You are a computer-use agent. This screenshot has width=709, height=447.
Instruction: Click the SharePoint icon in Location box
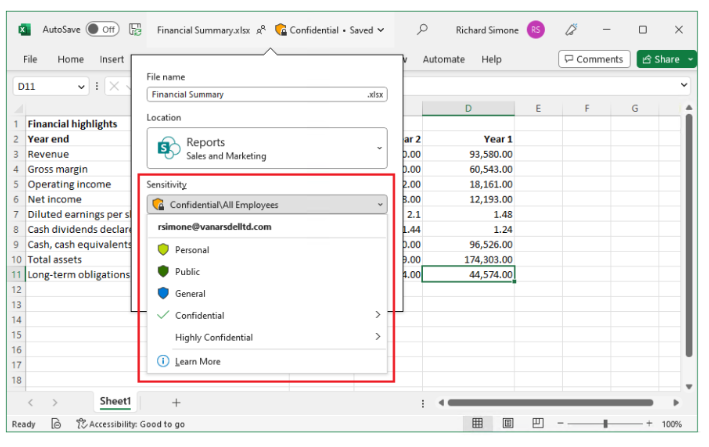point(168,148)
